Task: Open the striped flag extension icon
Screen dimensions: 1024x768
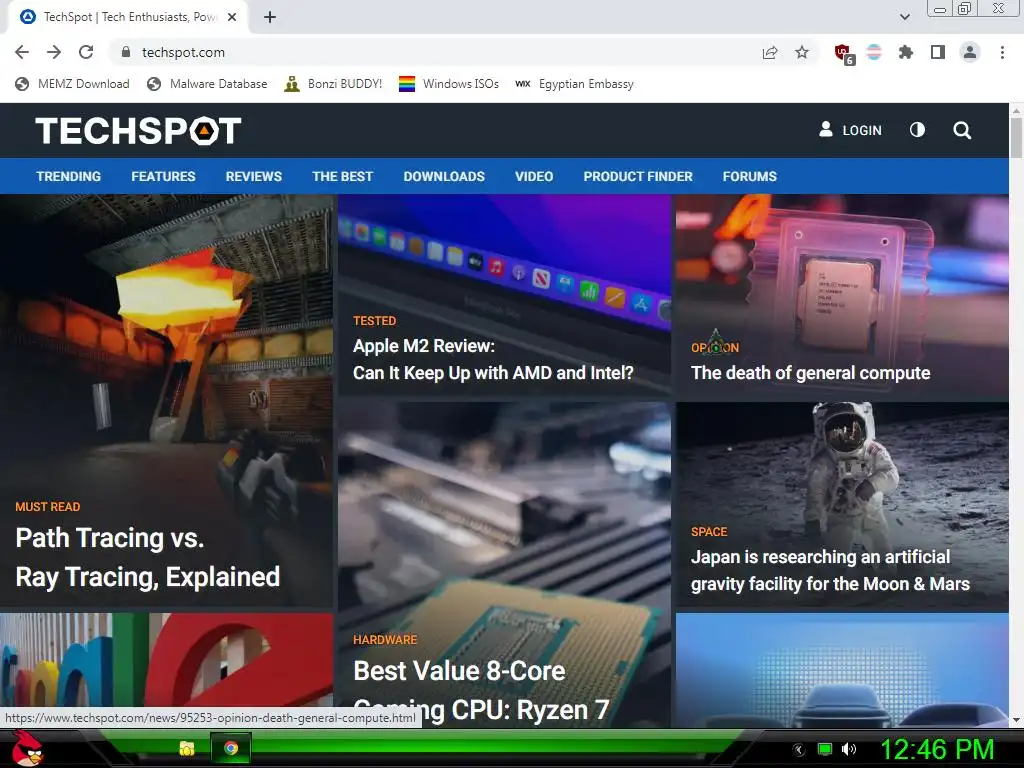Action: coord(874,52)
